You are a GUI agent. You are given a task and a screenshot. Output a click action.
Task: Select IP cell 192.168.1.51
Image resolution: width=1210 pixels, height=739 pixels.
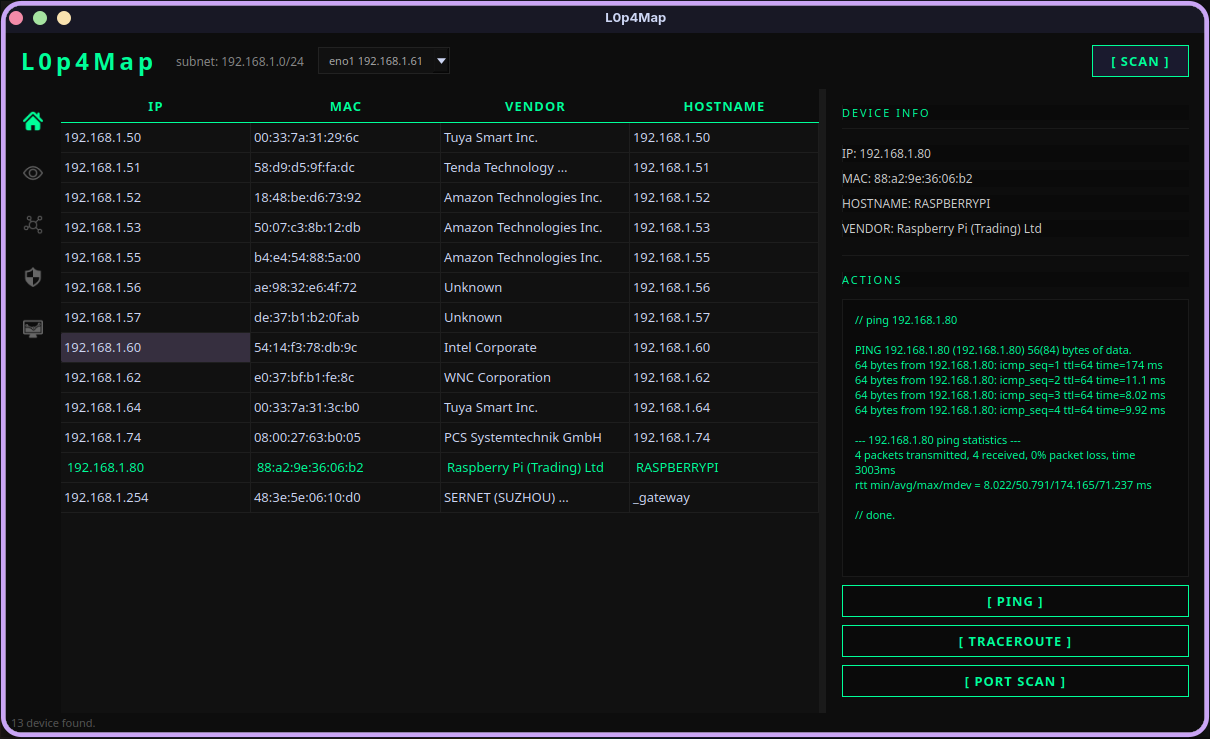[155, 168]
